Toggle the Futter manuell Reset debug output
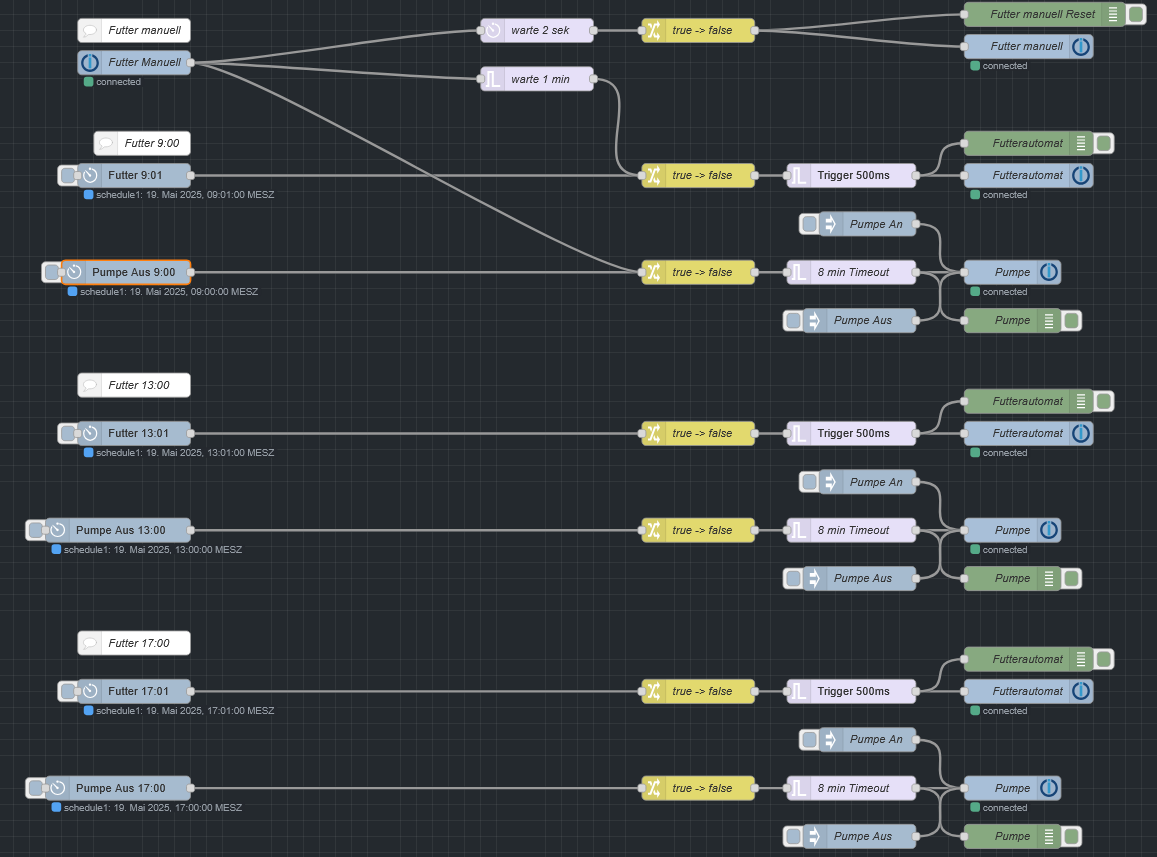The width and height of the screenshot is (1157, 857). pos(1136,14)
